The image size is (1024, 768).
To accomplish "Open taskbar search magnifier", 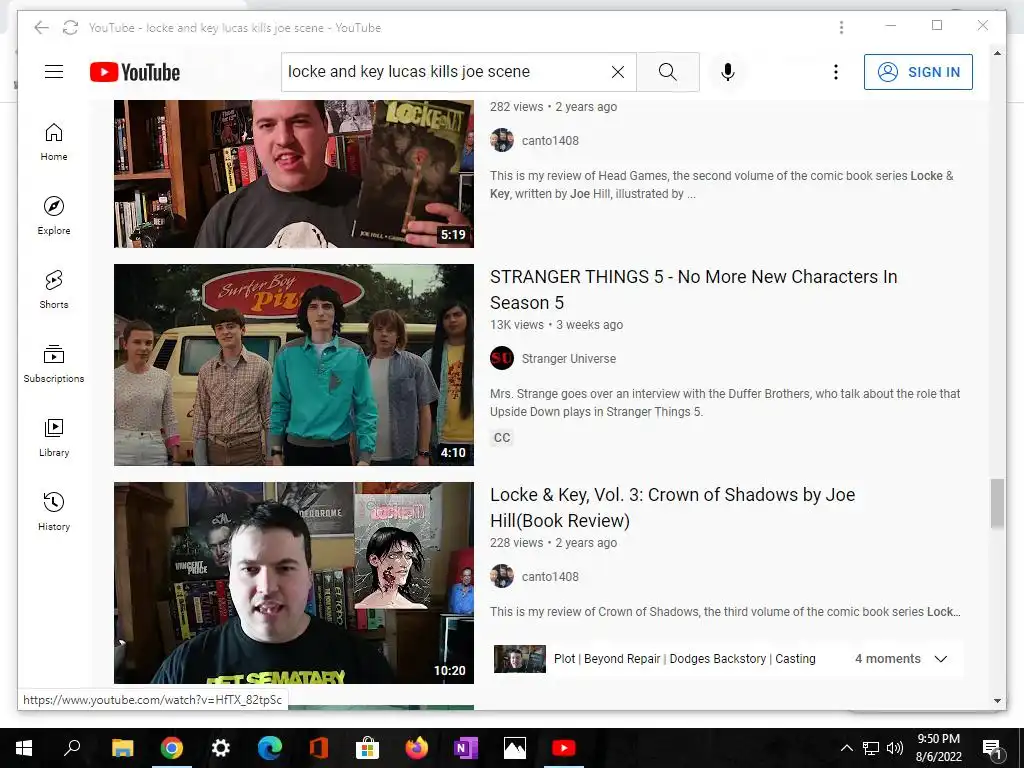I will click(x=72, y=748).
